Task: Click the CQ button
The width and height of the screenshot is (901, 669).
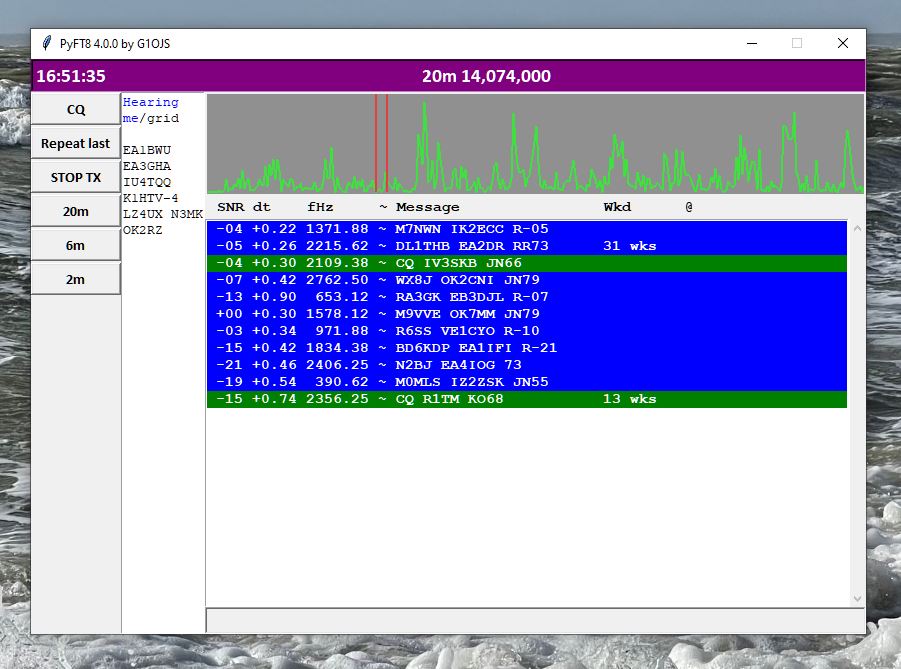Action: click(75, 109)
